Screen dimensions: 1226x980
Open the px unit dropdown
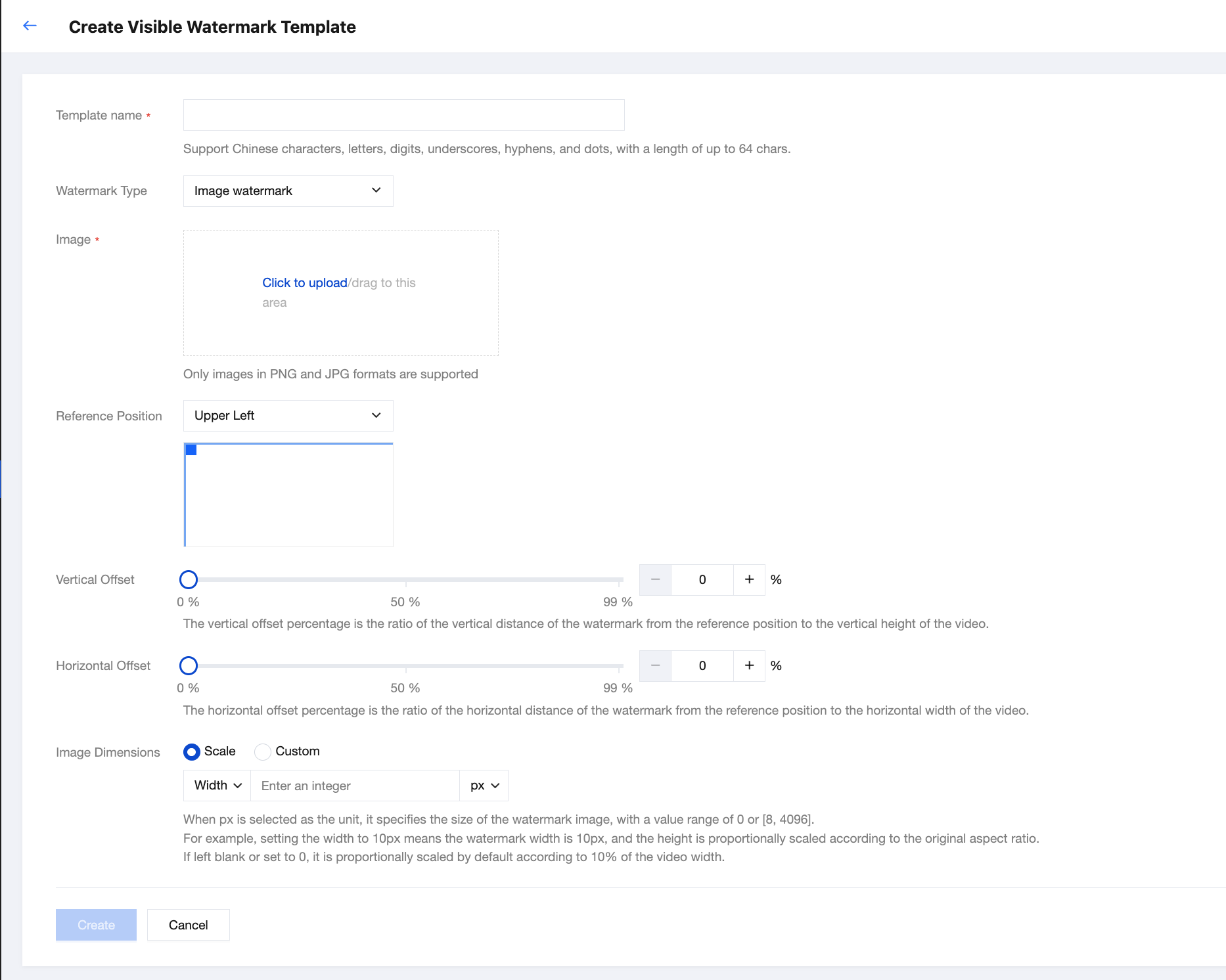(x=484, y=786)
